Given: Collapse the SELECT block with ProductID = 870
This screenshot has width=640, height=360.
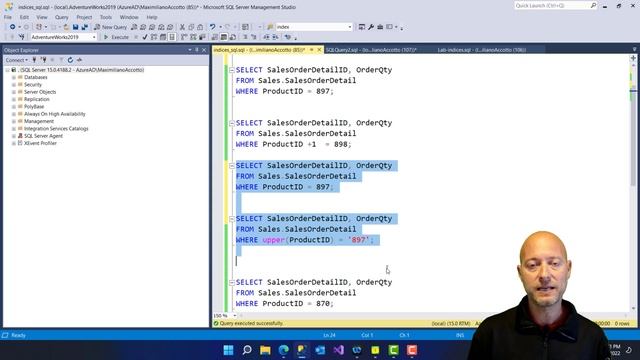Looking at the screenshot, I should pos(231,282).
